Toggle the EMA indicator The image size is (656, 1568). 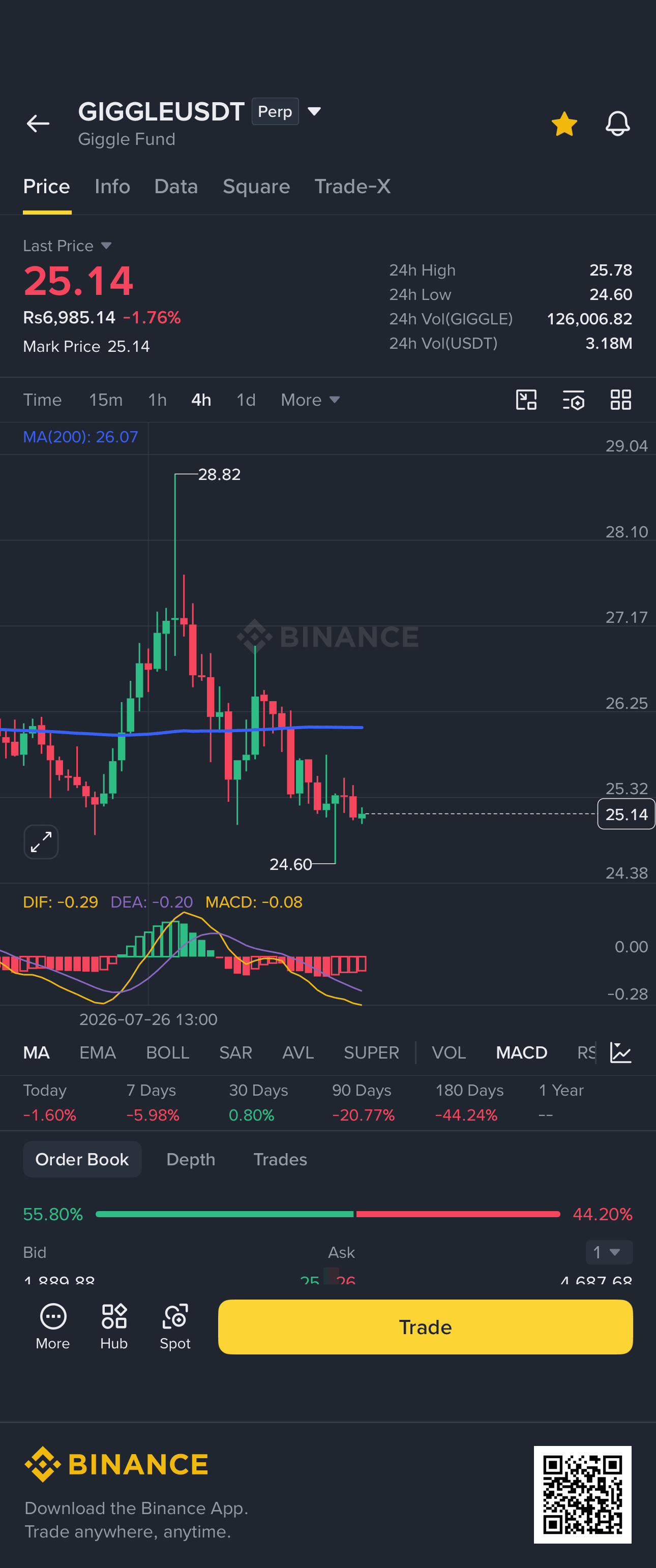coord(97,1052)
